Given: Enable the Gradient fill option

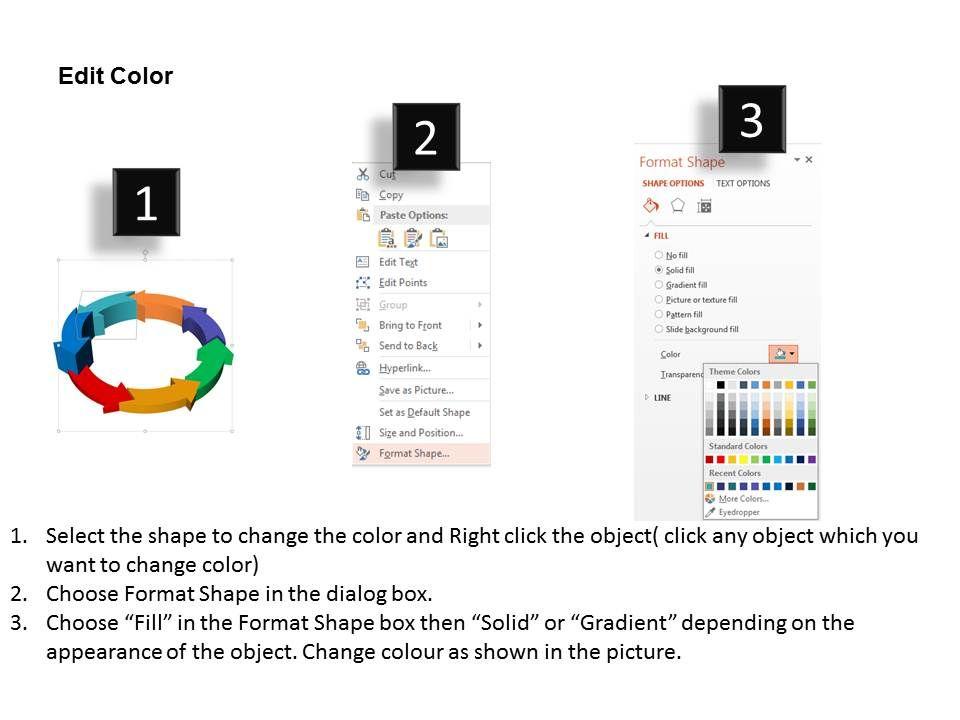Looking at the screenshot, I should pos(658,285).
